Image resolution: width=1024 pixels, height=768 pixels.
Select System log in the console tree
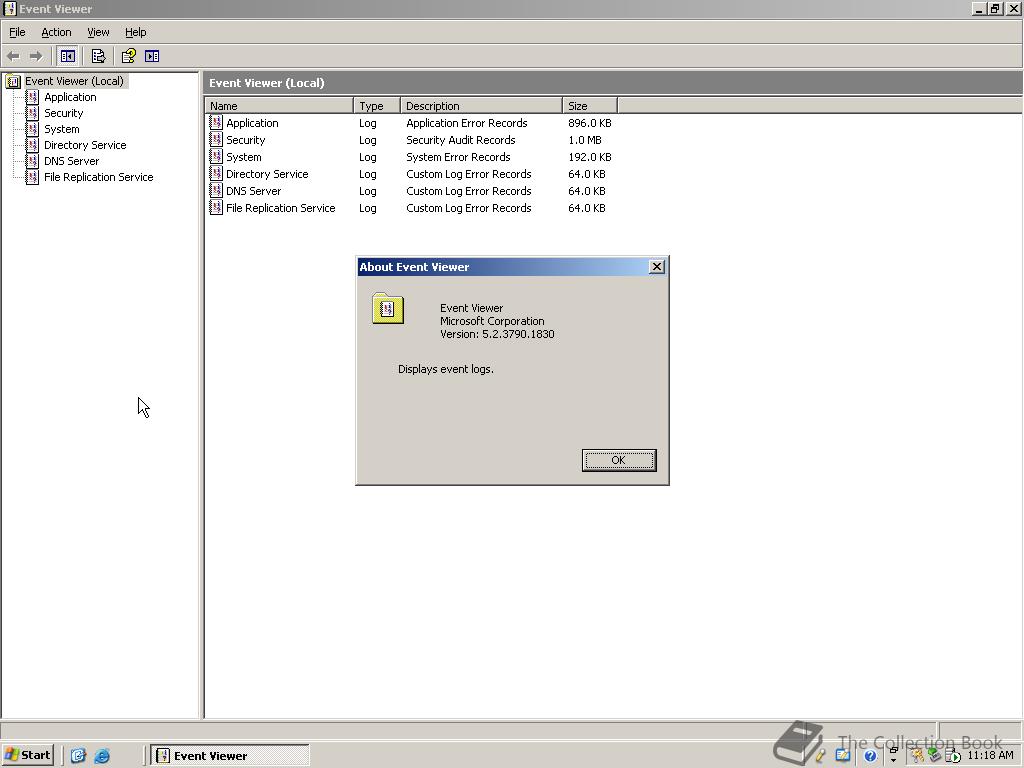[61, 129]
